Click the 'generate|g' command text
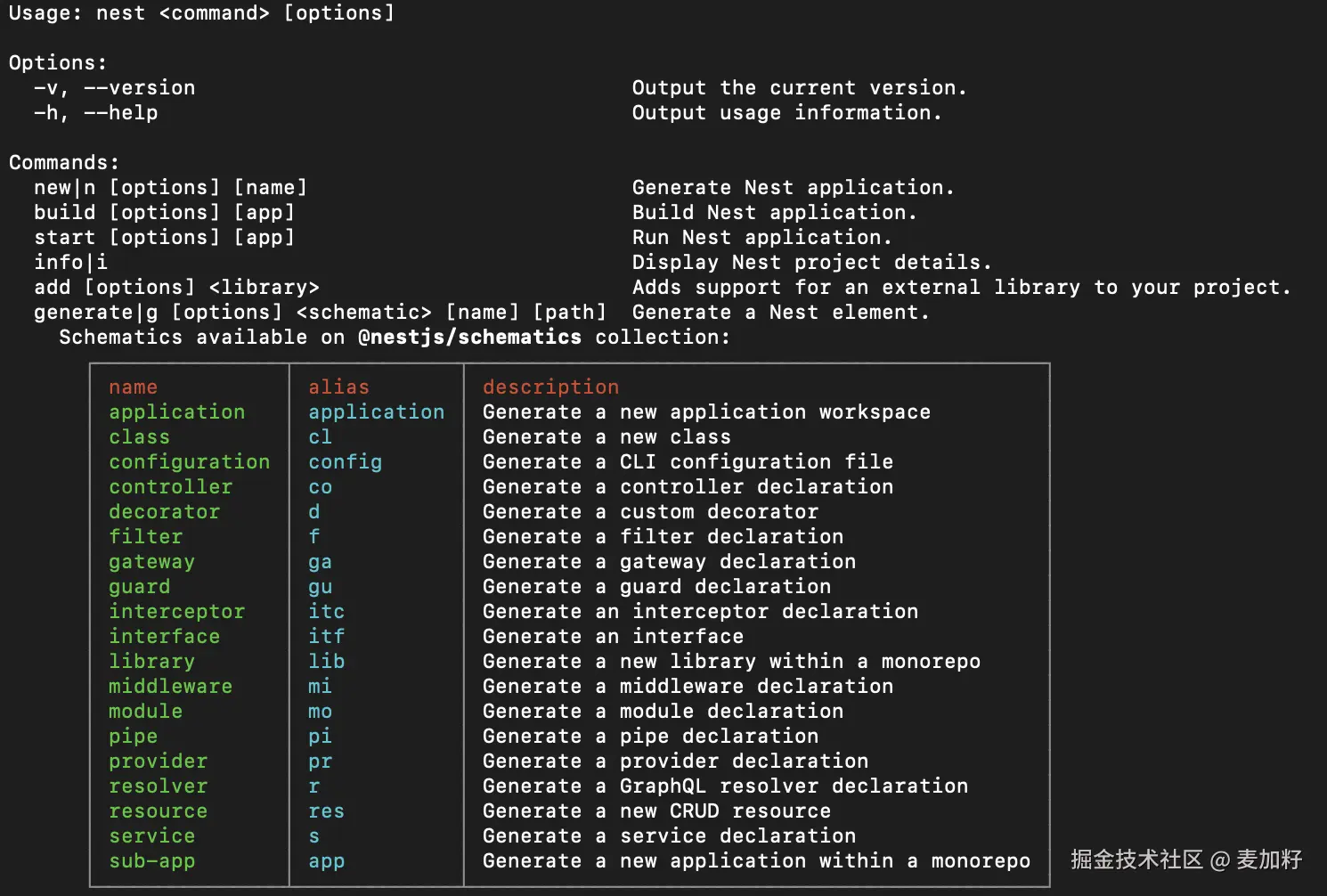Image resolution: width=1327 pixels, height=896 pixels. point(95,313)
